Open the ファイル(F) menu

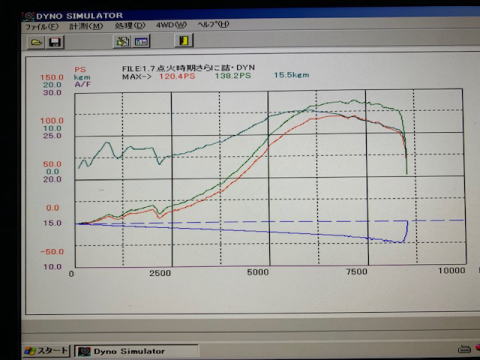click(x=42, y=27)
